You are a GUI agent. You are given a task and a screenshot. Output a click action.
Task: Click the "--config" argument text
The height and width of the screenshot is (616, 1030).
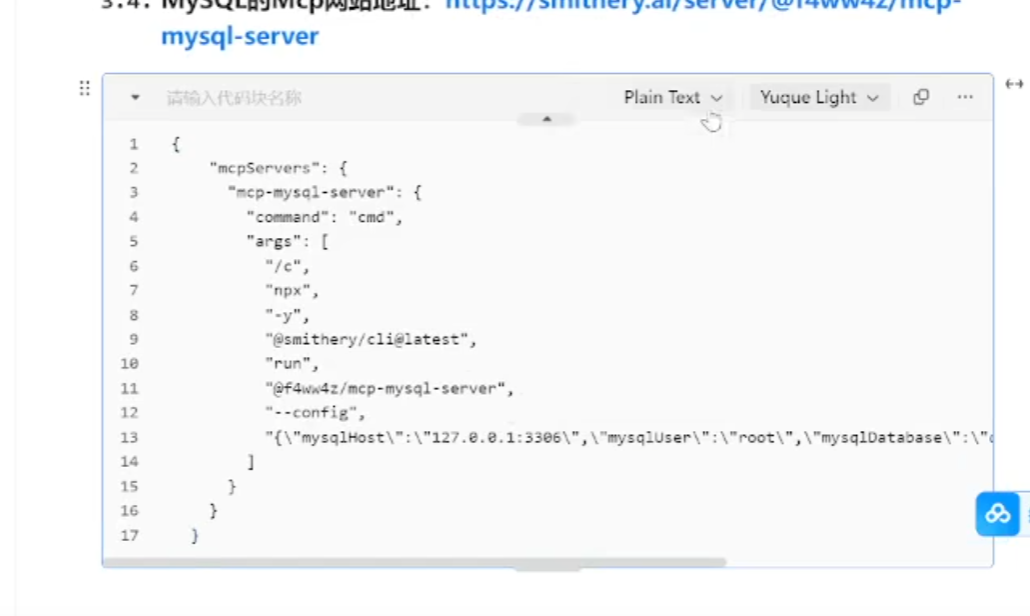[311, 412]
